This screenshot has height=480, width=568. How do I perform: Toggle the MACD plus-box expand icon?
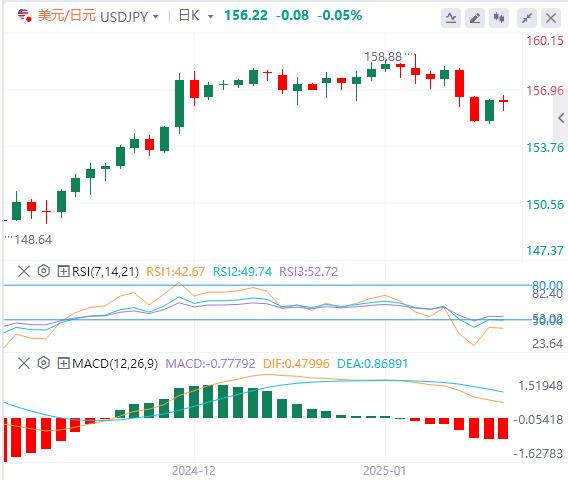coord(63,363)
